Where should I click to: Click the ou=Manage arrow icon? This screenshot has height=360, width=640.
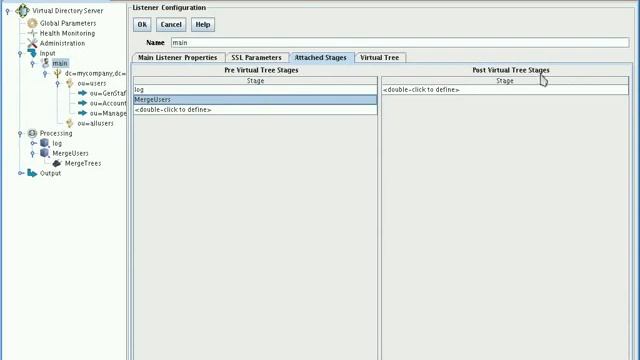(x=82, y=113)
